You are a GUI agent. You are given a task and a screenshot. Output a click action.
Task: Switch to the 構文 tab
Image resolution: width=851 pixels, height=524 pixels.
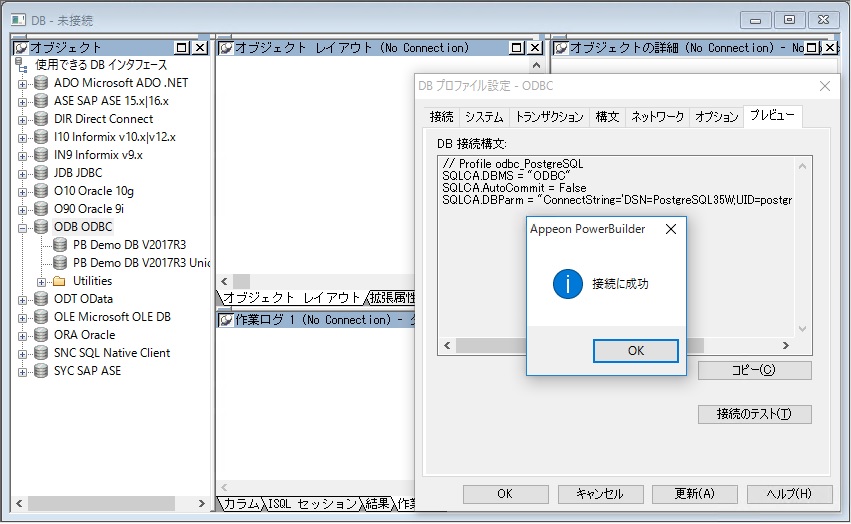pyautogui.click(x=607, y=117)
